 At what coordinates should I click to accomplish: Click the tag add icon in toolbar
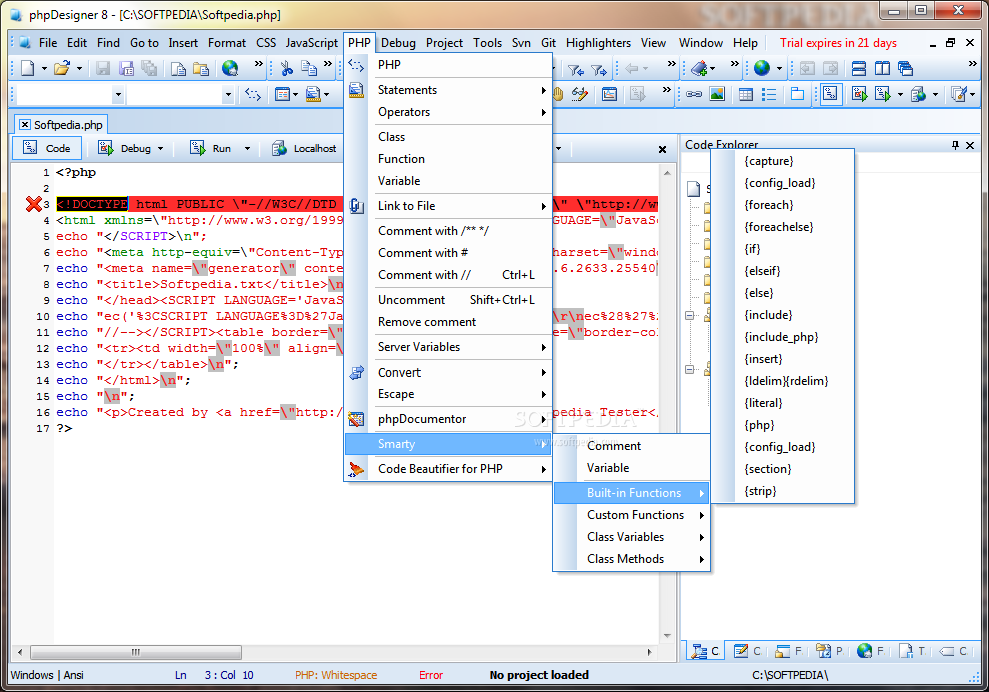[x=699, y=68]
